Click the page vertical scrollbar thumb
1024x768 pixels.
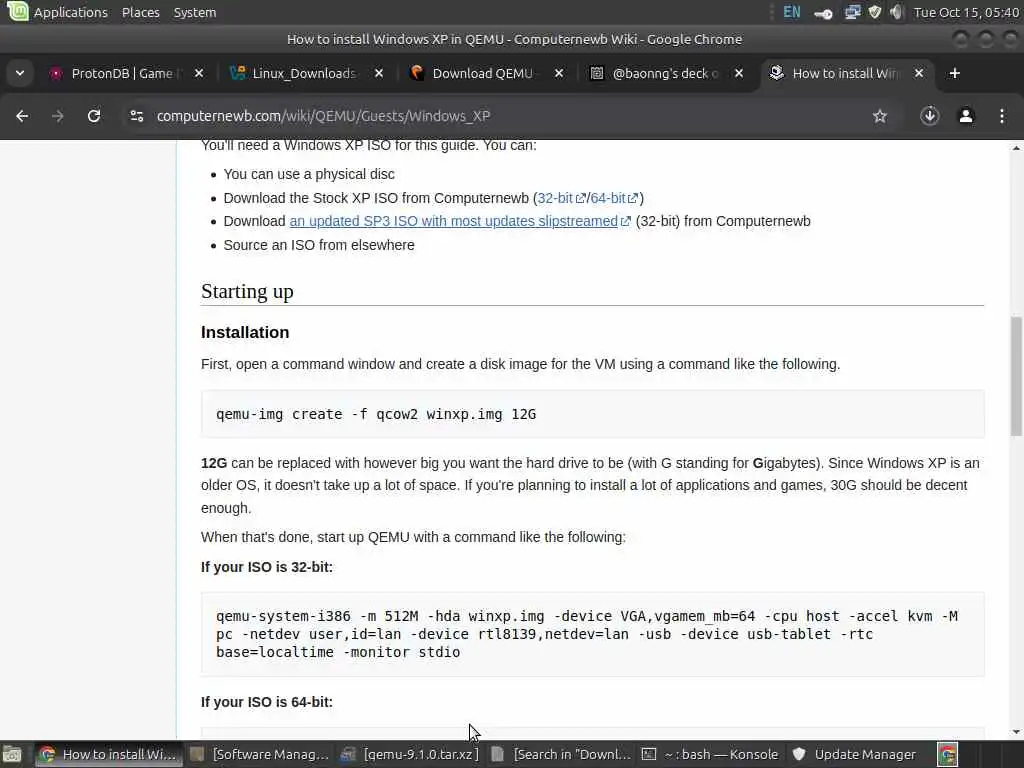point(1016,376)
